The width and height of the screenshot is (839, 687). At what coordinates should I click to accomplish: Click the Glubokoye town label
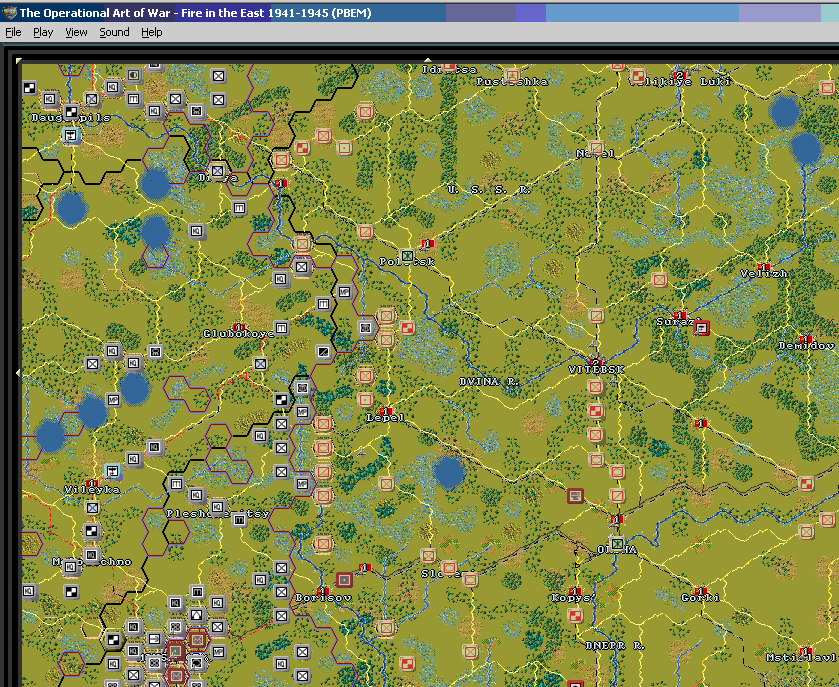pos(239,334)
